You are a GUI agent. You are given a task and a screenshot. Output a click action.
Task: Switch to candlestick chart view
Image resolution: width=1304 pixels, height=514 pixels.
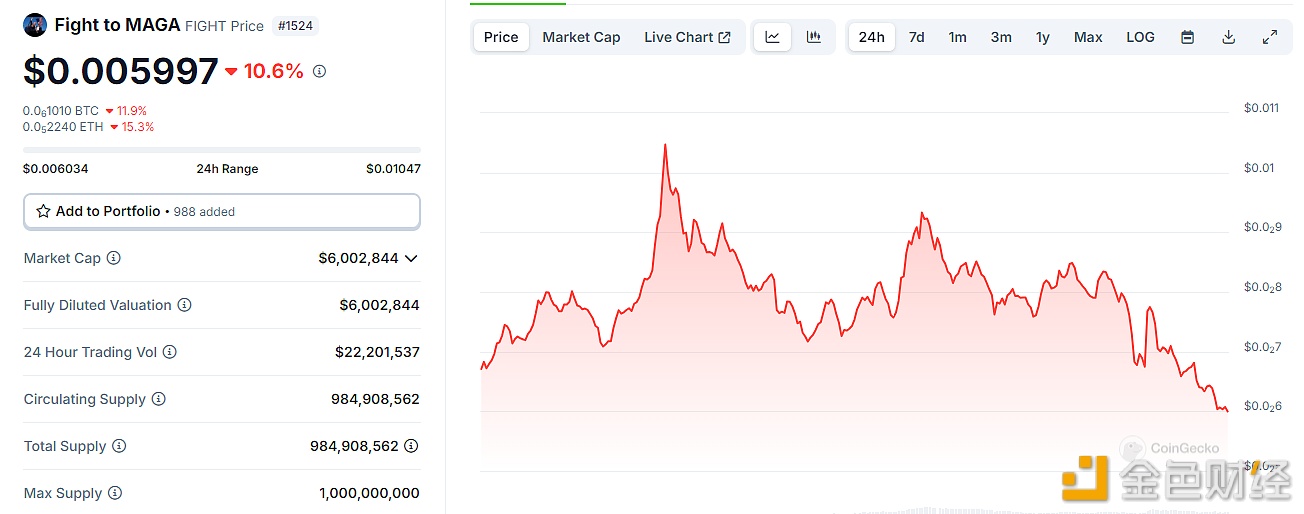(x=814, y=37)
